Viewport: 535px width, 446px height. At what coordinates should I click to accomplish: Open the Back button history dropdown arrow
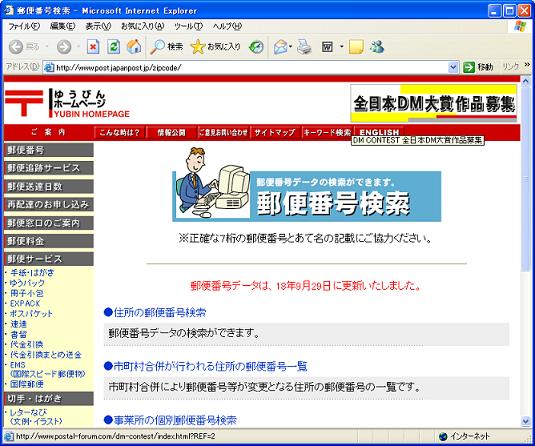point(47,47)
